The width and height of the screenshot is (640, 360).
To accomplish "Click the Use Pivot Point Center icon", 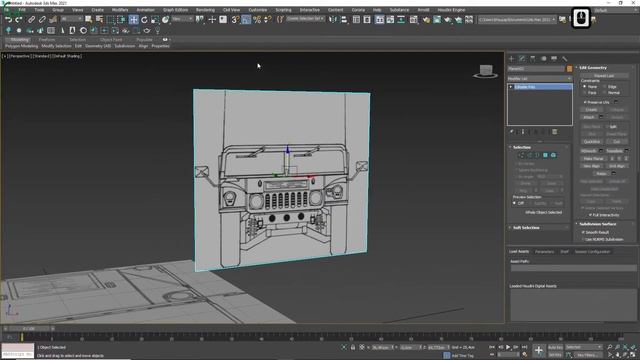I will click(200, 19).
